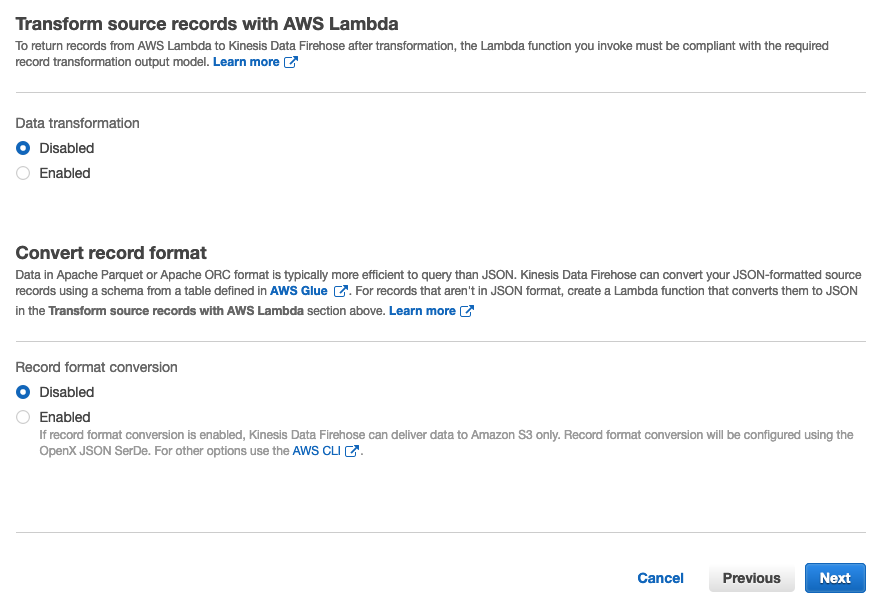885x609 pixels.
Task: Enable Record format conversion
Action: [23, 417]
